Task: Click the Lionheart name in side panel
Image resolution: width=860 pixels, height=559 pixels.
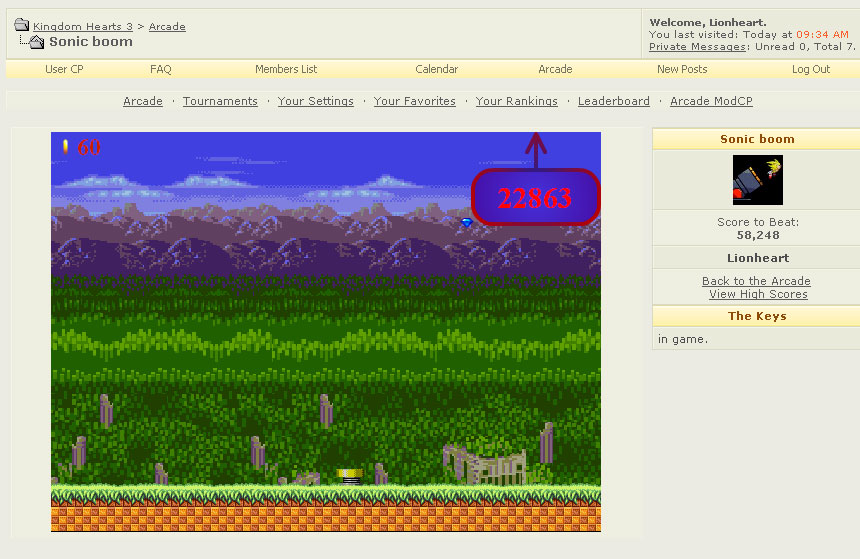Action: click(758, 258)
